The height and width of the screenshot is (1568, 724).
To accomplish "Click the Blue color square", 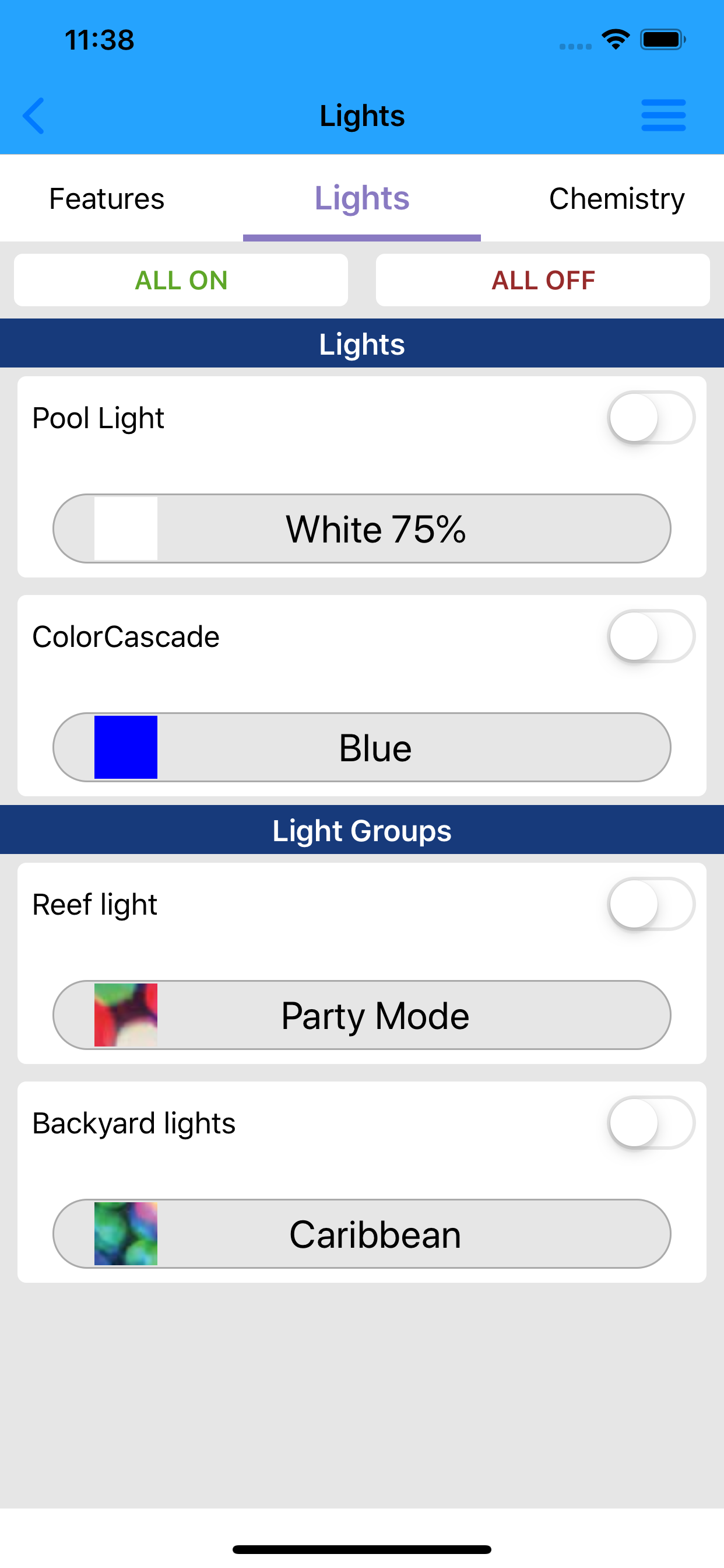I will pyautogui.click(x=125, y=747).
